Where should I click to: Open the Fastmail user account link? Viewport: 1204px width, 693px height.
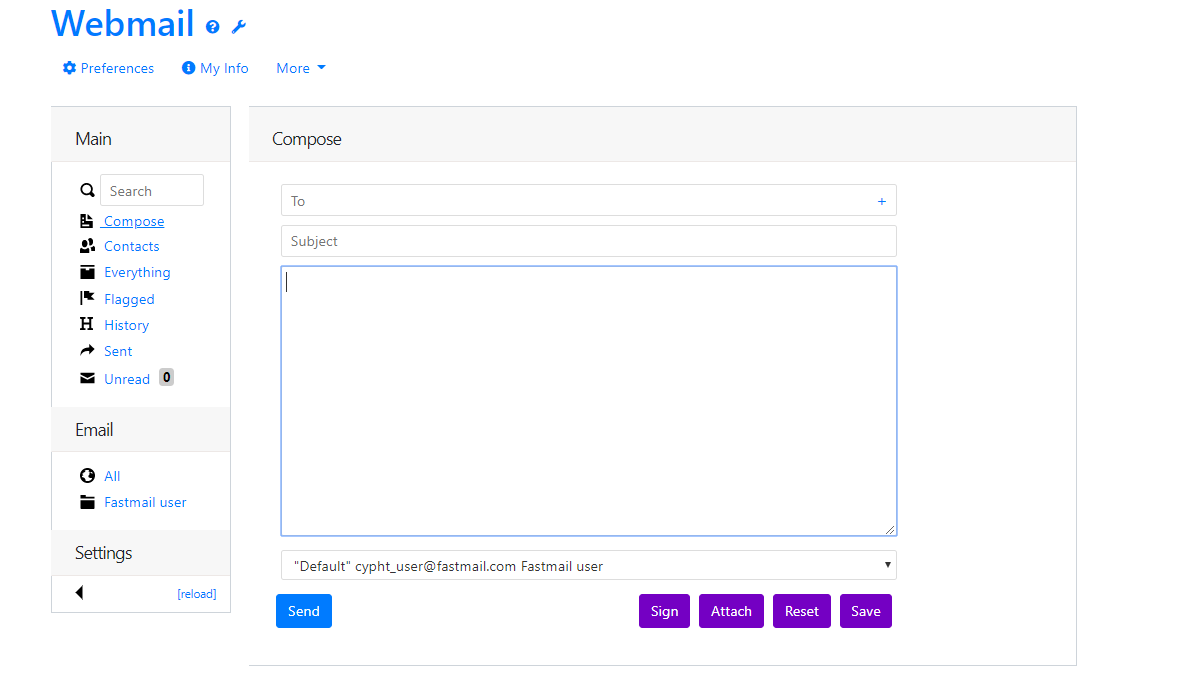click(x=145, y=502)
